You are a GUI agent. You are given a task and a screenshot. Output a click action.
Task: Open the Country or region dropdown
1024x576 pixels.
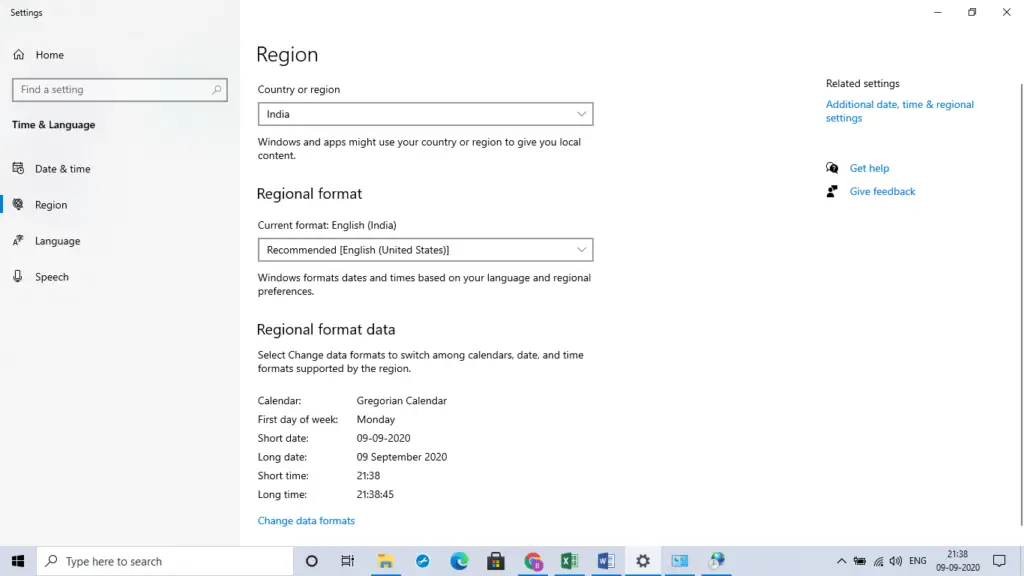click(x=425, y=114)
